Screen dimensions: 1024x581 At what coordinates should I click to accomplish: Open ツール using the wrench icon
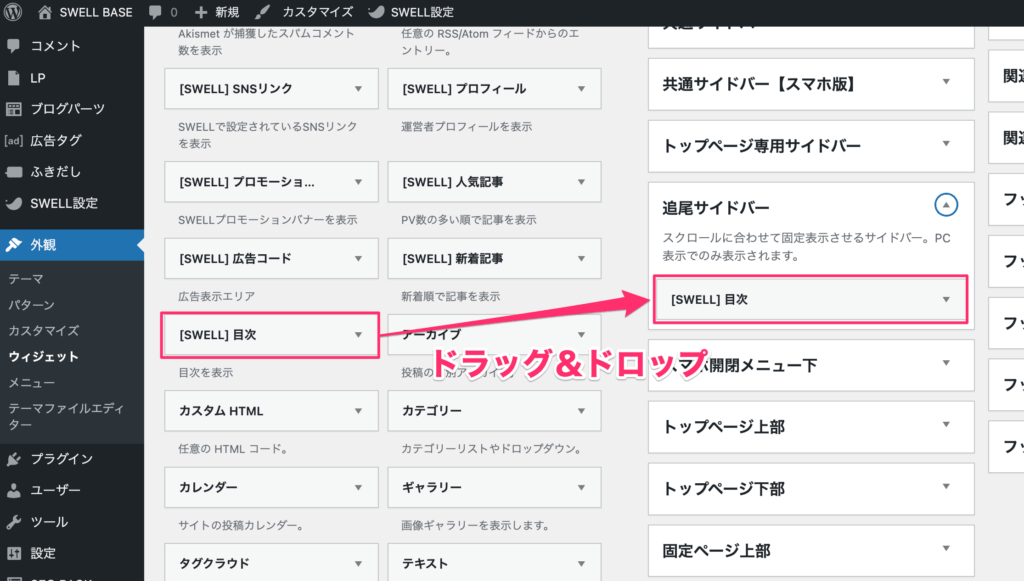point(13,521)
